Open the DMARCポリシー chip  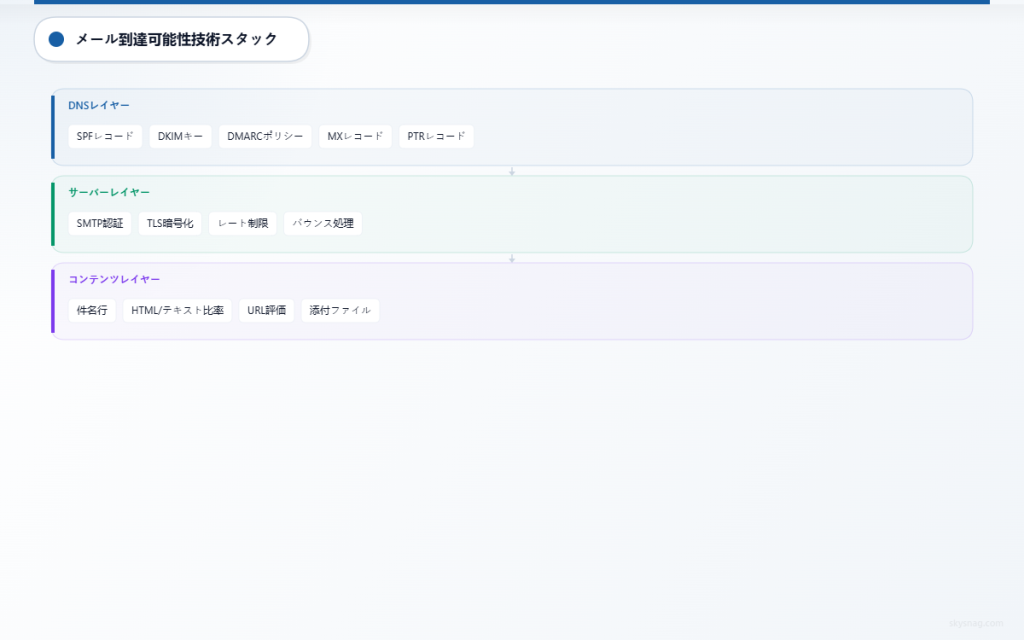(x=265, y=136)
